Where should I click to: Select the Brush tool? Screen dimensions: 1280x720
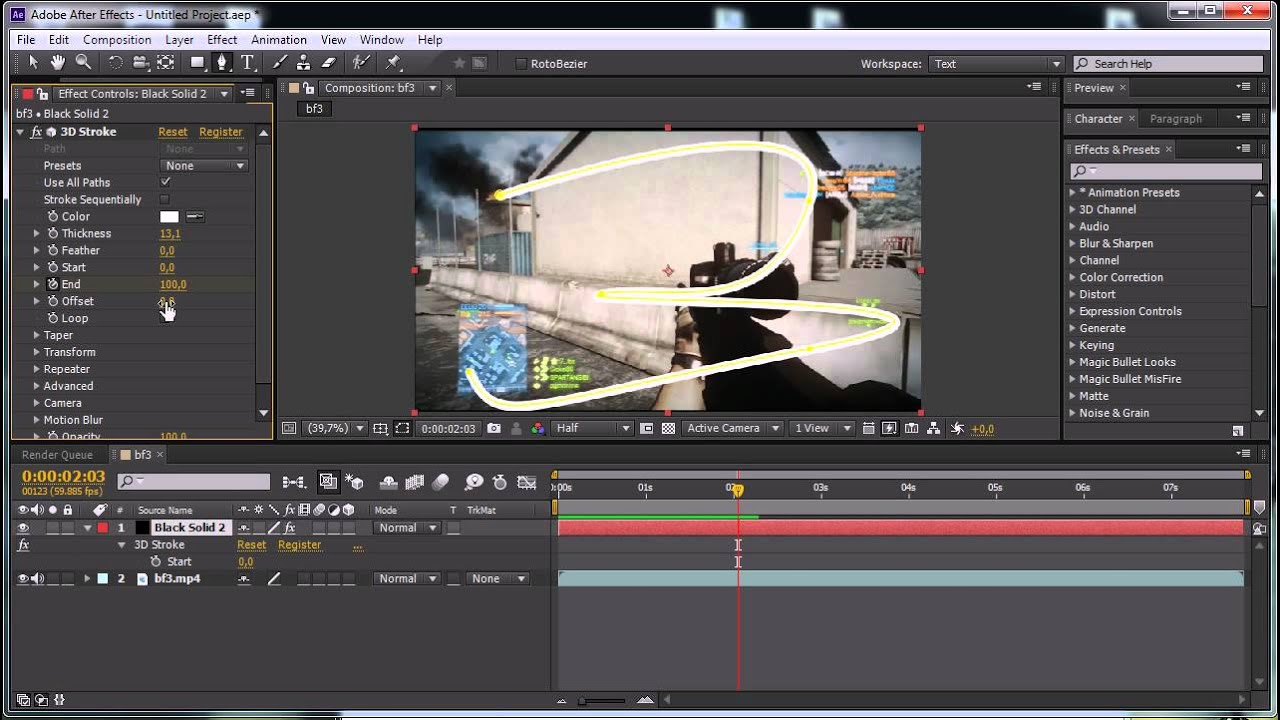280,63
